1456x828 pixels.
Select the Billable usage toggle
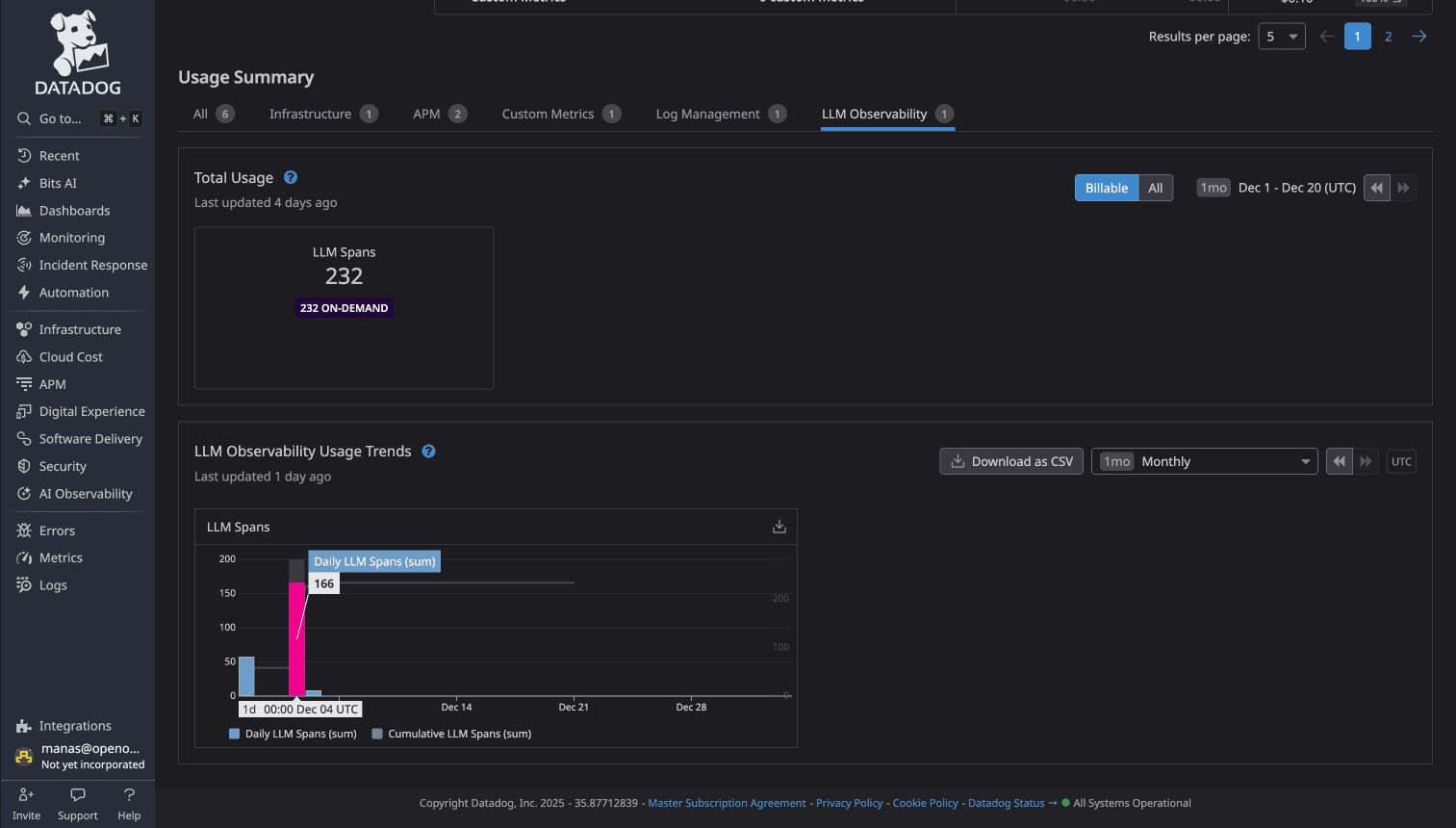[x=1105, y=187]
